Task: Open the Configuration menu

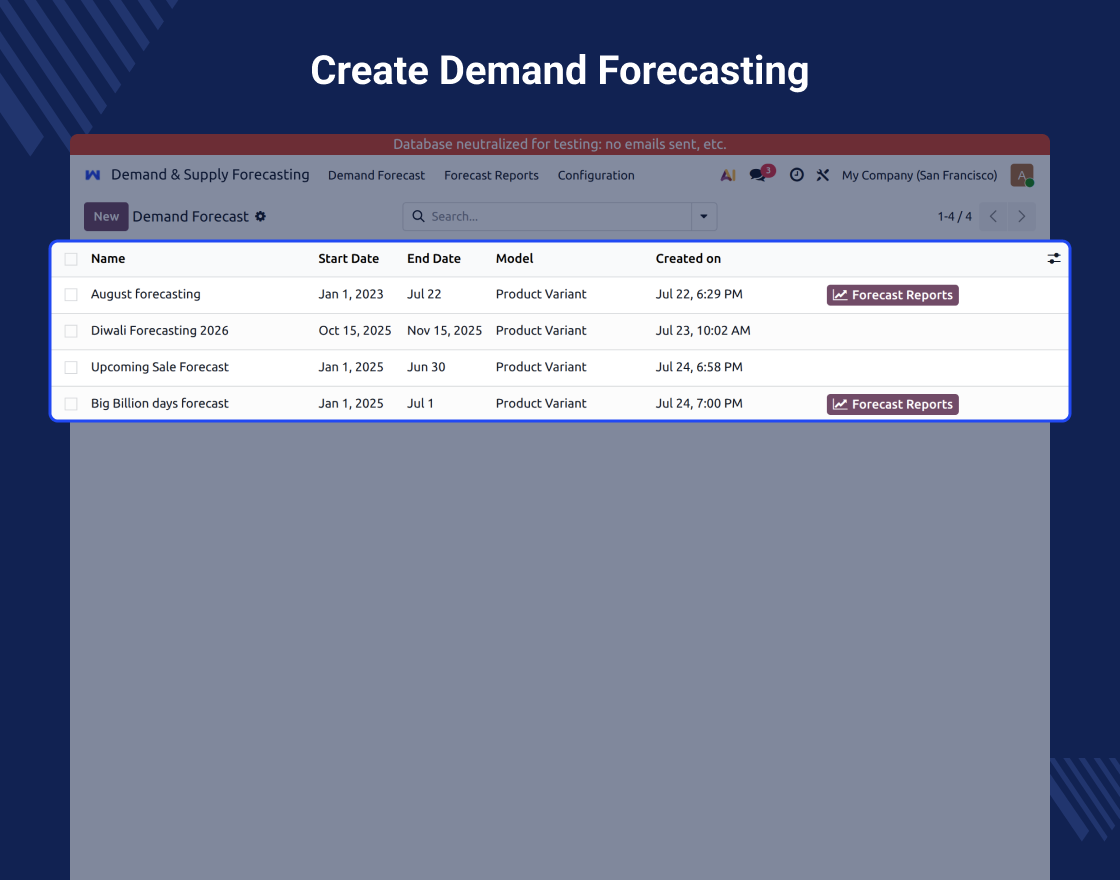Action: tap(596, 175)
